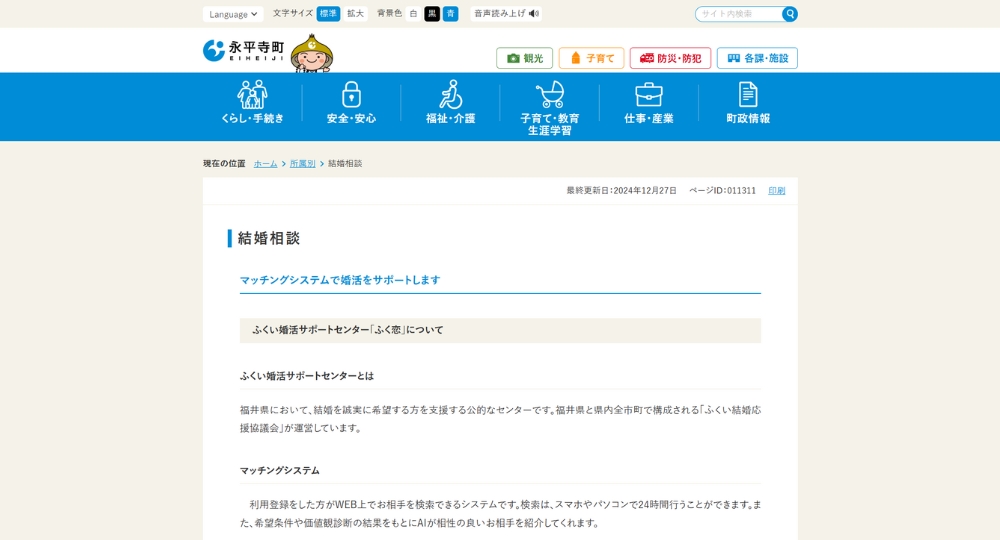Click the fire truck icon in 防災・防犯
1000x540 pixels.
coord(647,58)
